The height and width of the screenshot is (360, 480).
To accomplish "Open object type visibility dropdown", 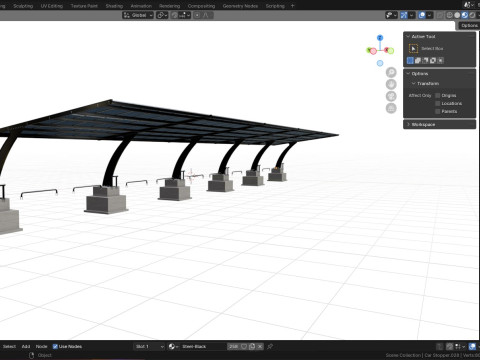I will pyautogui.click(x=391, y=15).
